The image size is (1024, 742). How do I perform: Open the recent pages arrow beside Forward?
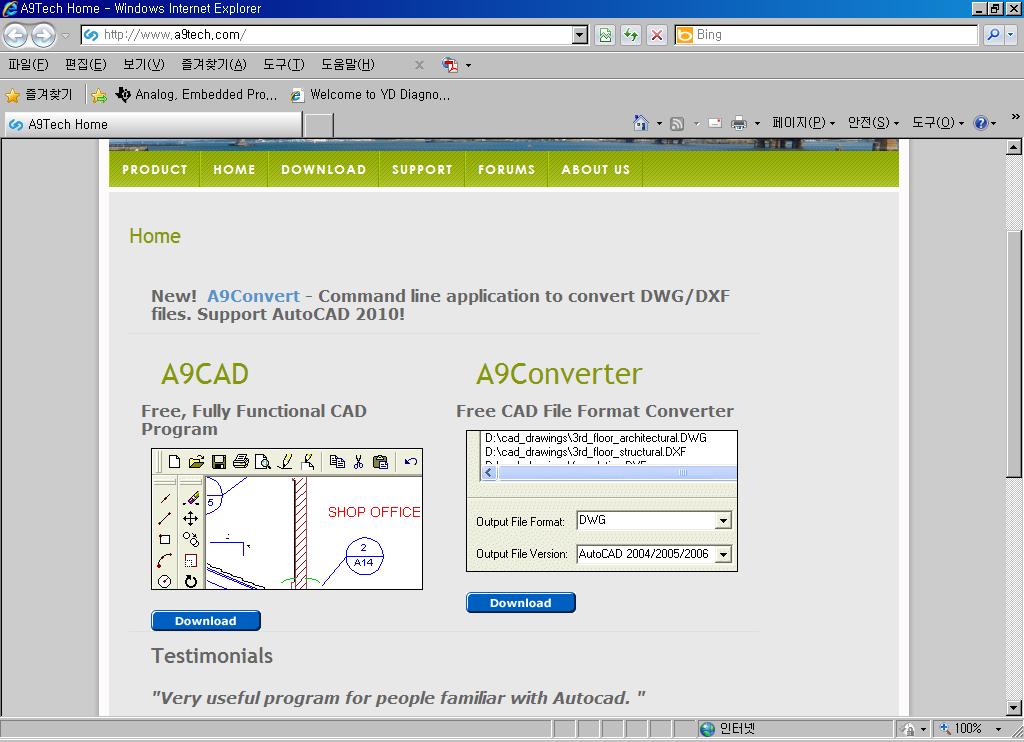click(65, 35)
